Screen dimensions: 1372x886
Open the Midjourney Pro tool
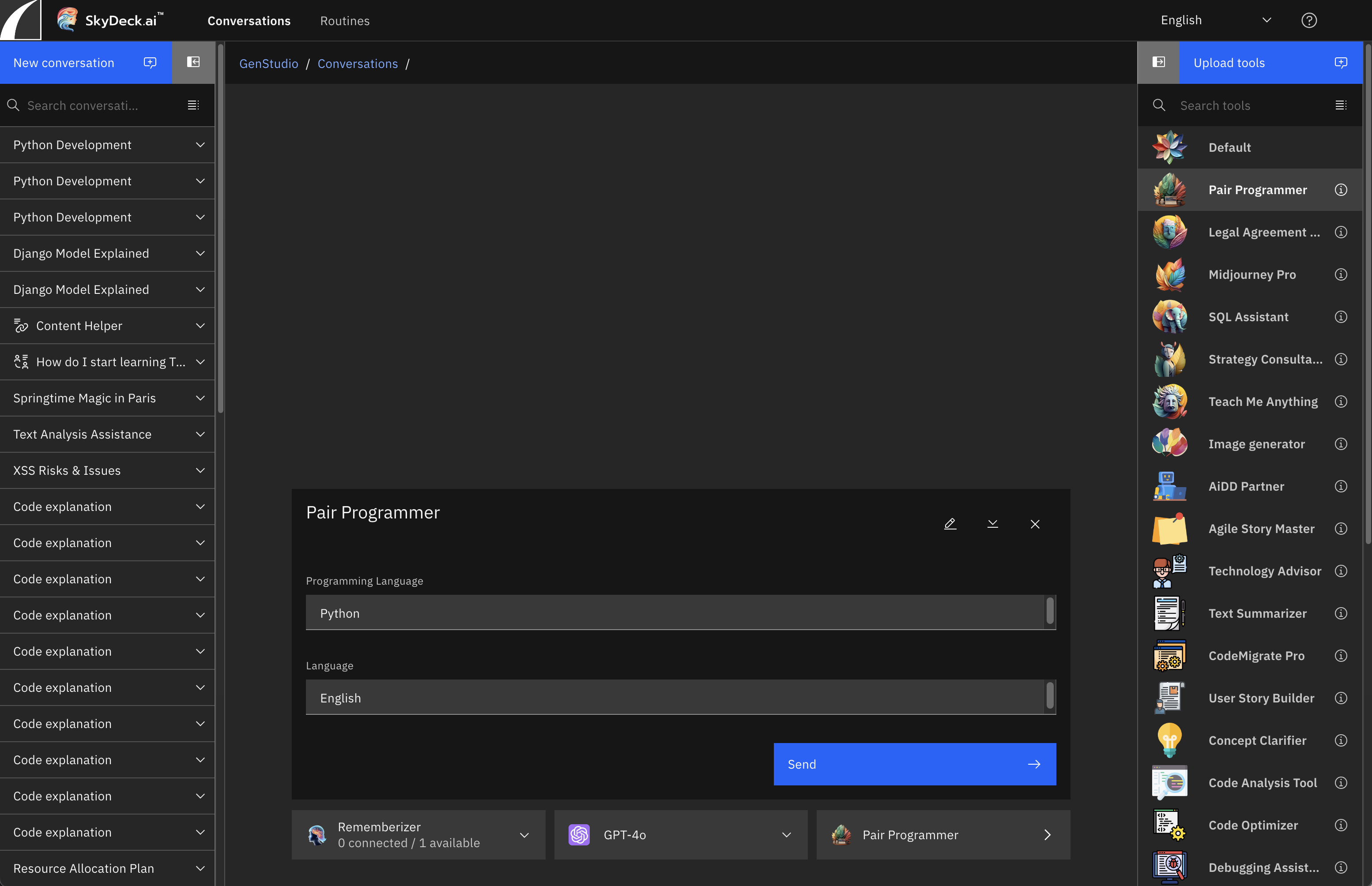(x=1253, y=274)
